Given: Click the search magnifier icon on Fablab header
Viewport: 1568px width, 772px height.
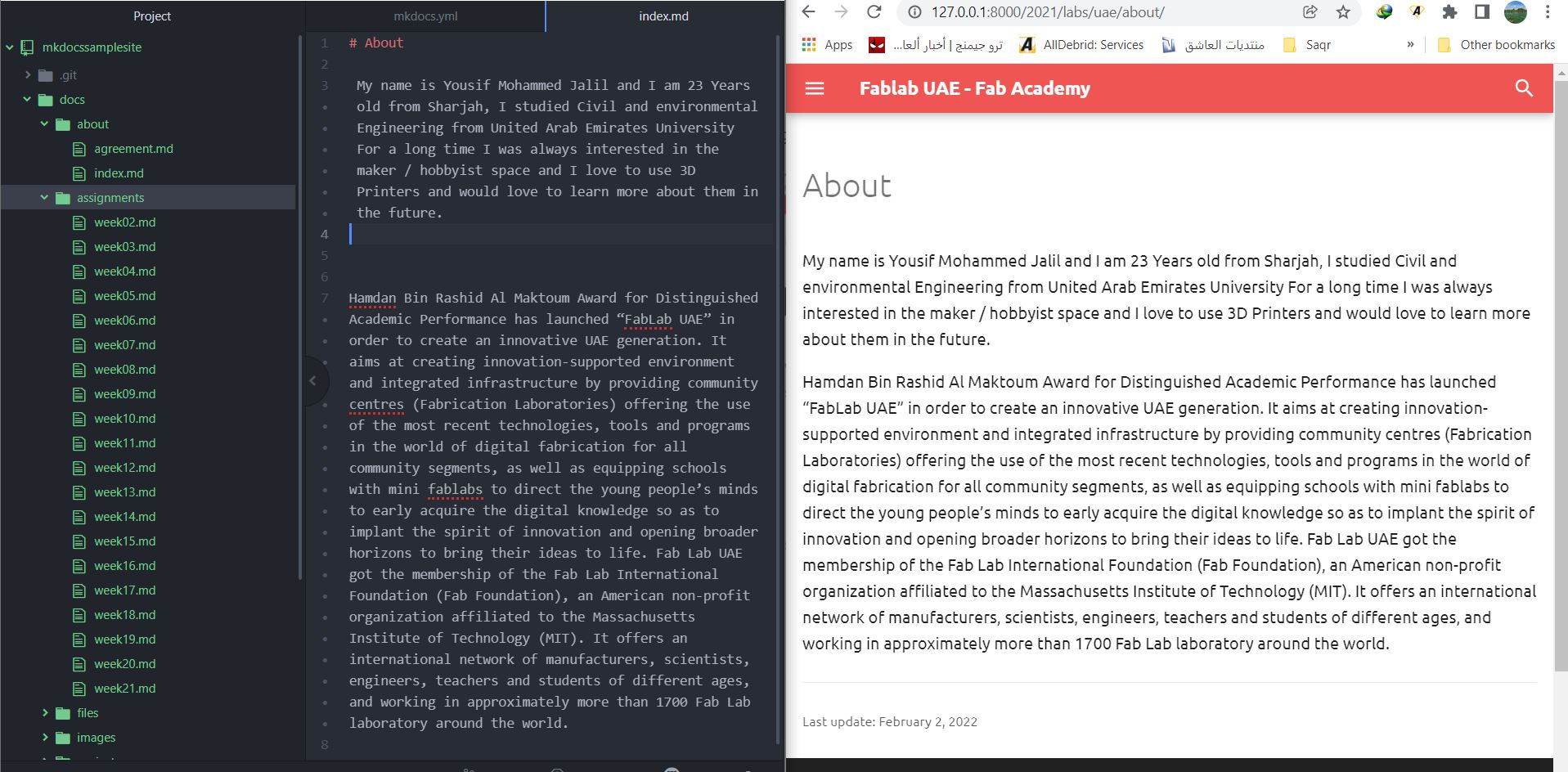Looking at the screenshot, I should pos(1524,88).
